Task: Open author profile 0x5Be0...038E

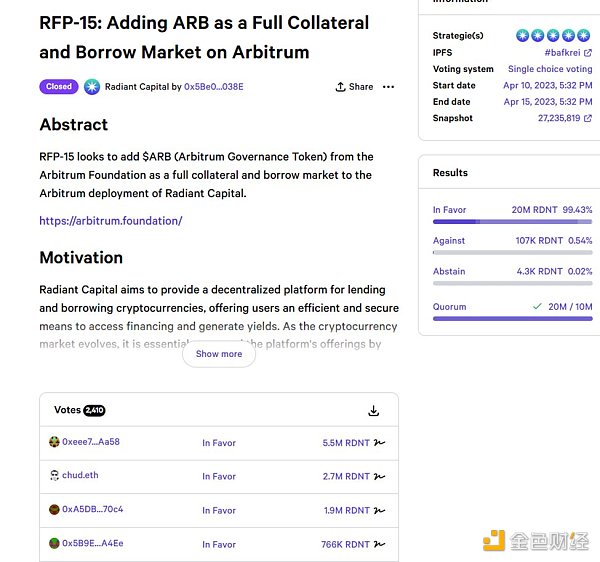Action: 213,87
